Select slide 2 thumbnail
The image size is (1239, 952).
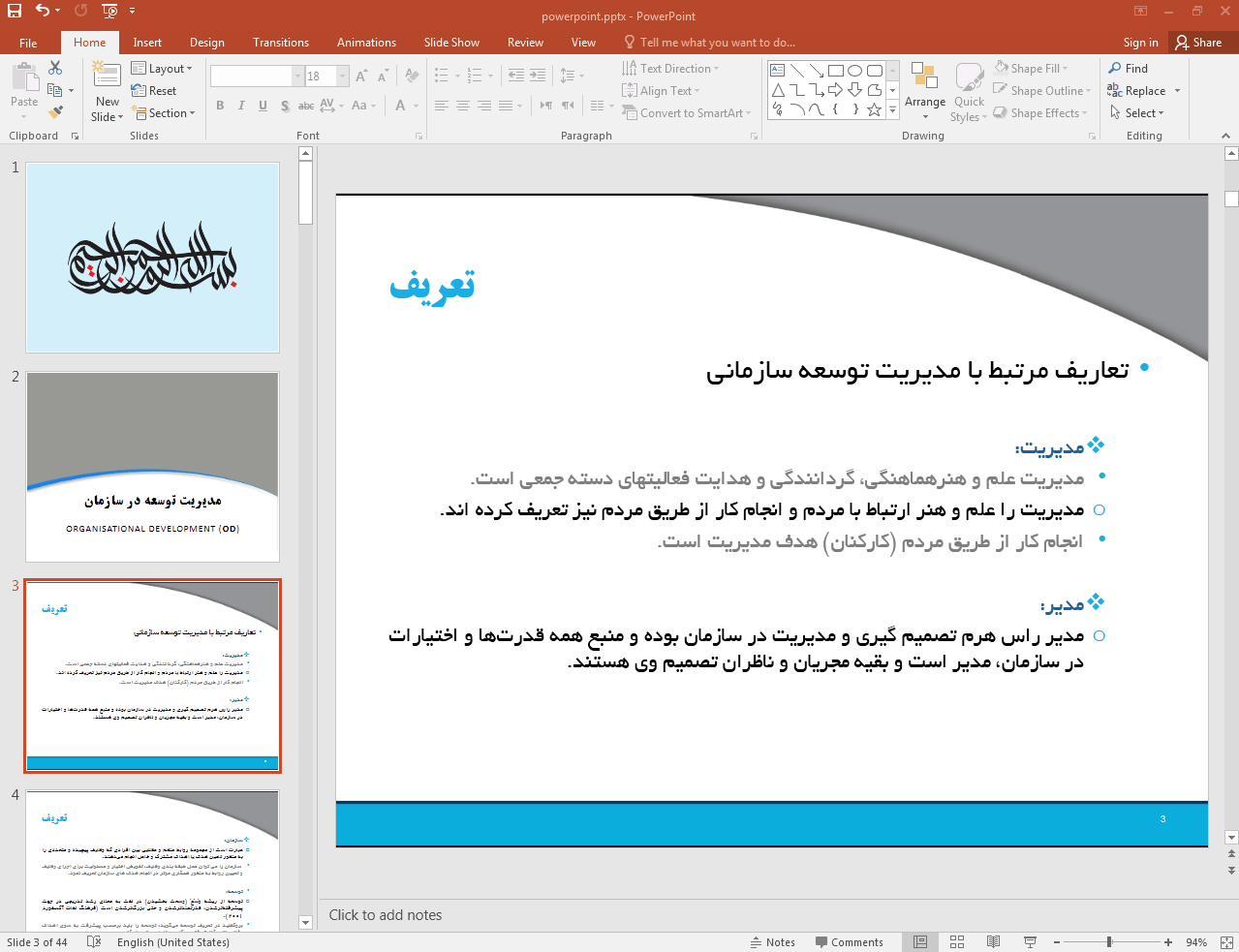(152, 467)
